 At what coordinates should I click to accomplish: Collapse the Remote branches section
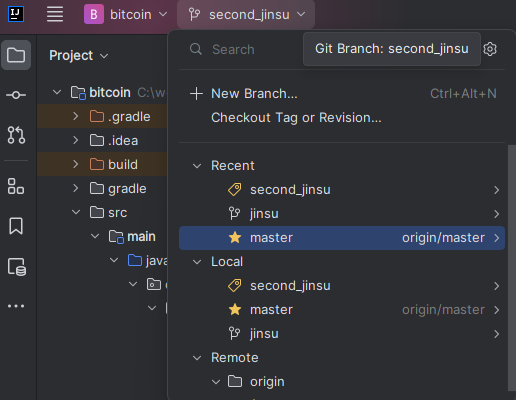[x=197, y=358]
